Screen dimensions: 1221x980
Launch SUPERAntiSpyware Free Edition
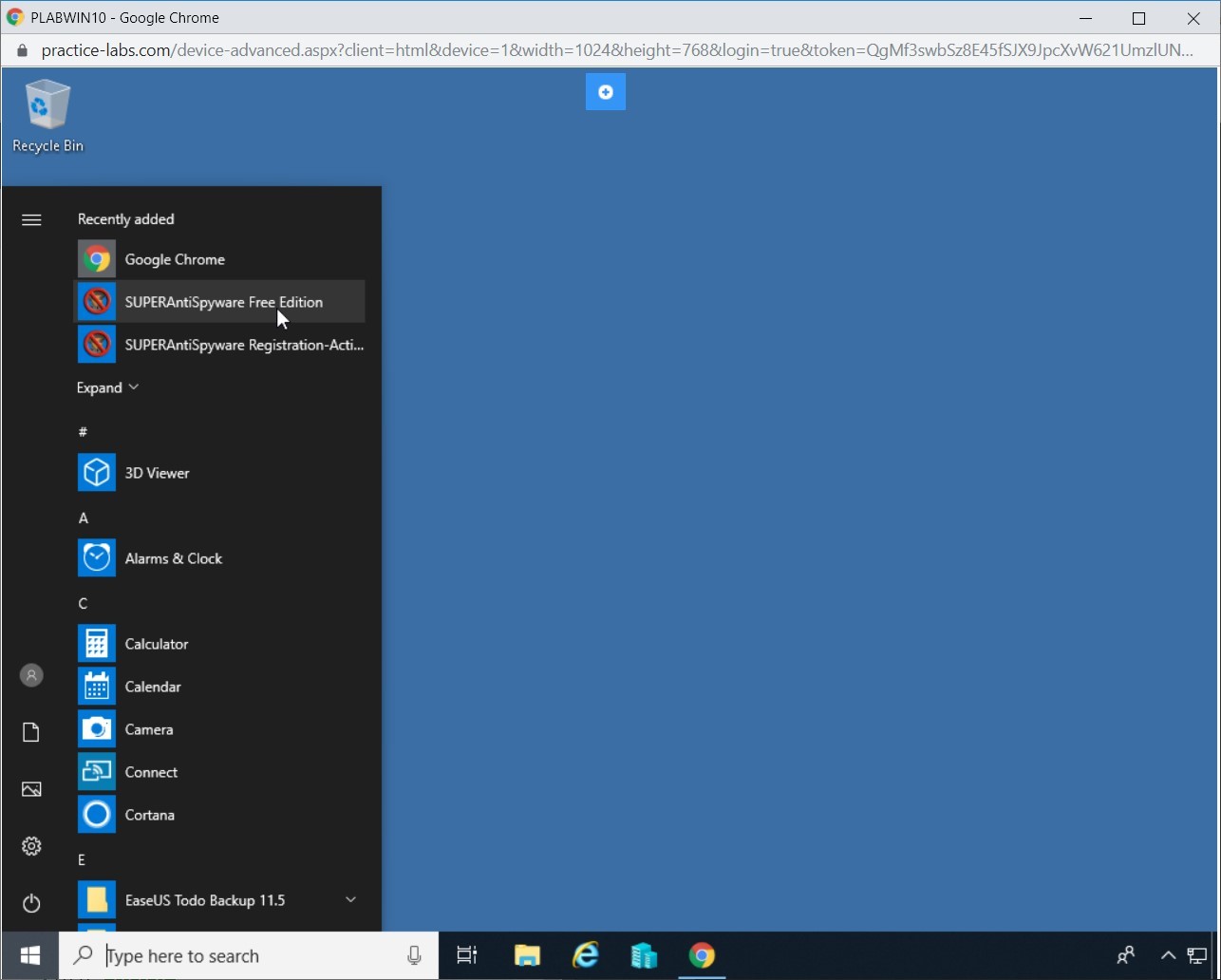(219, 302)
